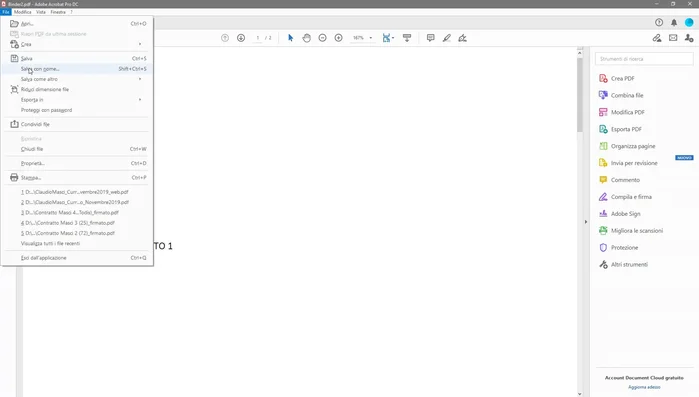Viewport: 699px width, 397px height.
Task: Go to previous page arrow icon
Action: coord(225,38)
